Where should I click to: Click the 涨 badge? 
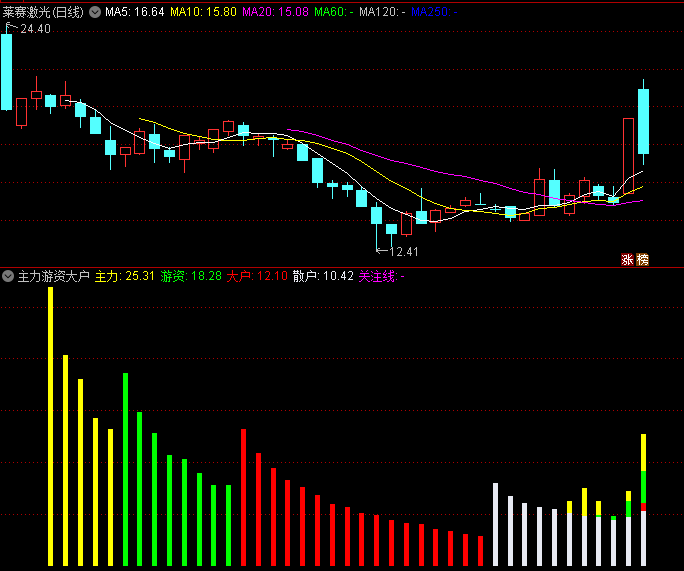point(627,260)
